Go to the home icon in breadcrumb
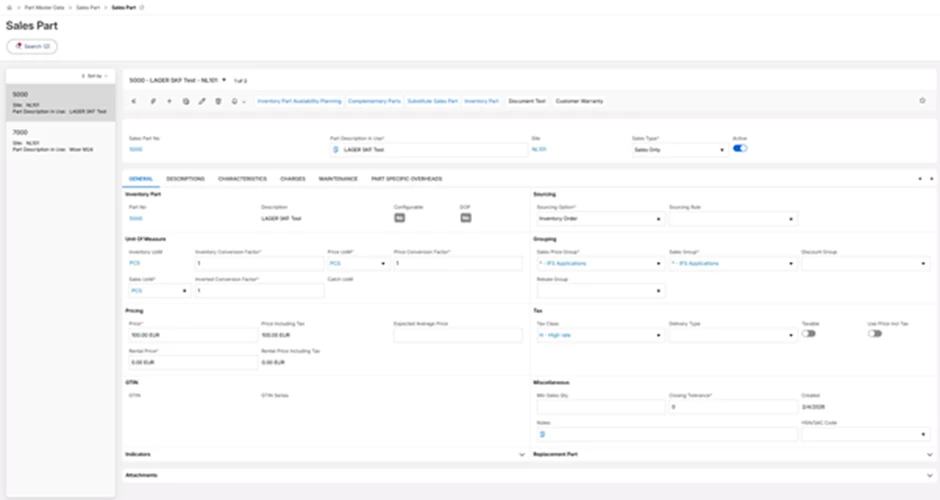Screen dimensions: 940x500 [x=9, y=7]
